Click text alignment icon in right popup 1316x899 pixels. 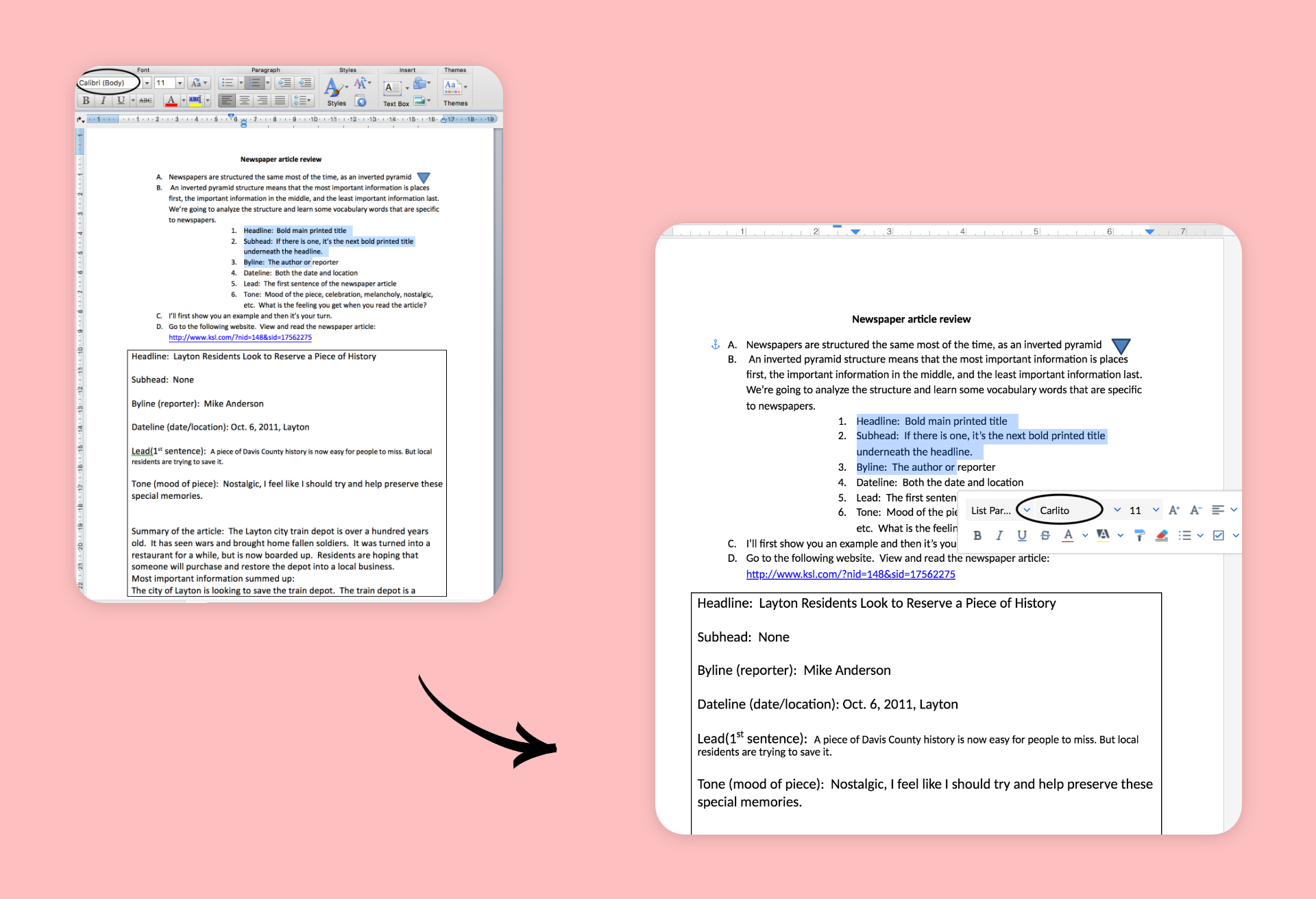pos(1218,510)
